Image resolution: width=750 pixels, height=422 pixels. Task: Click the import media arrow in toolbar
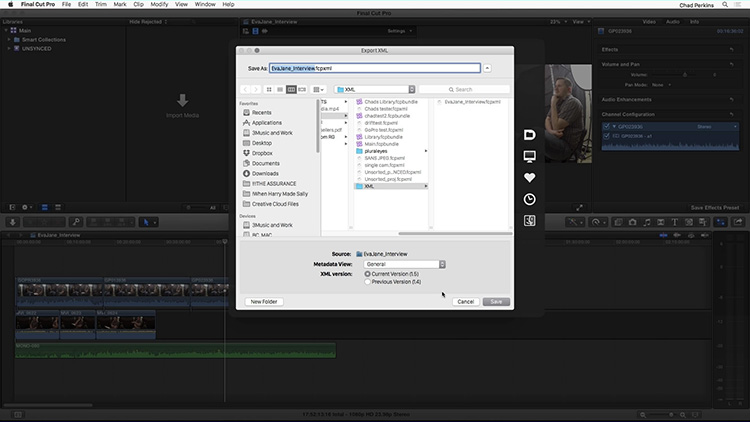coord(13,222)
